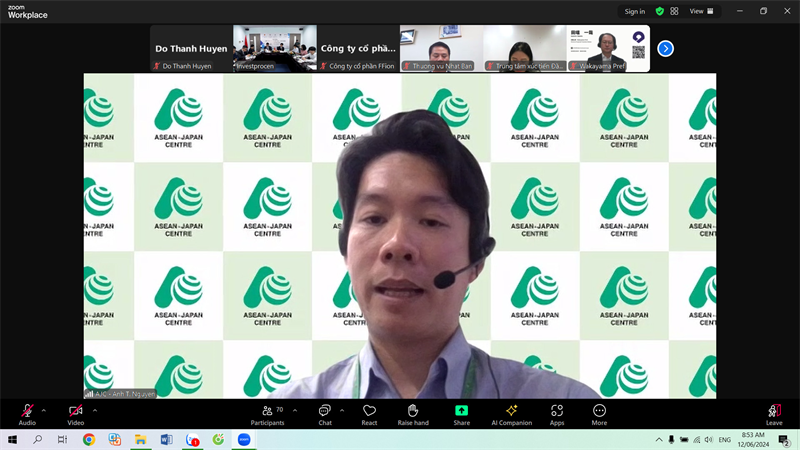Select the Wakayama Pref video thumbnail
Image resolution: width=800 pixels, height=450 pixels.
tap(608, 48)
